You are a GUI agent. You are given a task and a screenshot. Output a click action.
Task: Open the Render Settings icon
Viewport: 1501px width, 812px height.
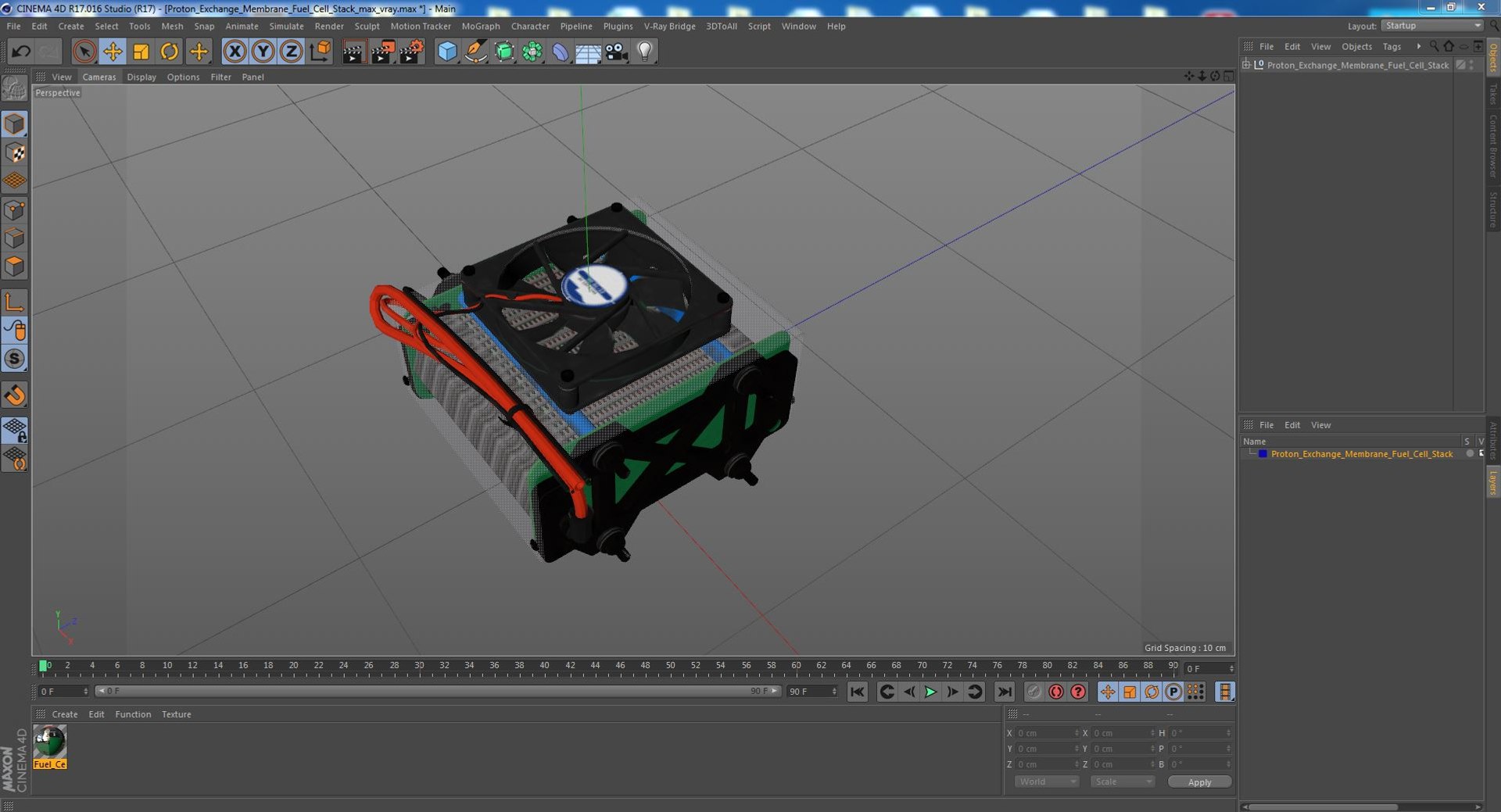point(411,52)
